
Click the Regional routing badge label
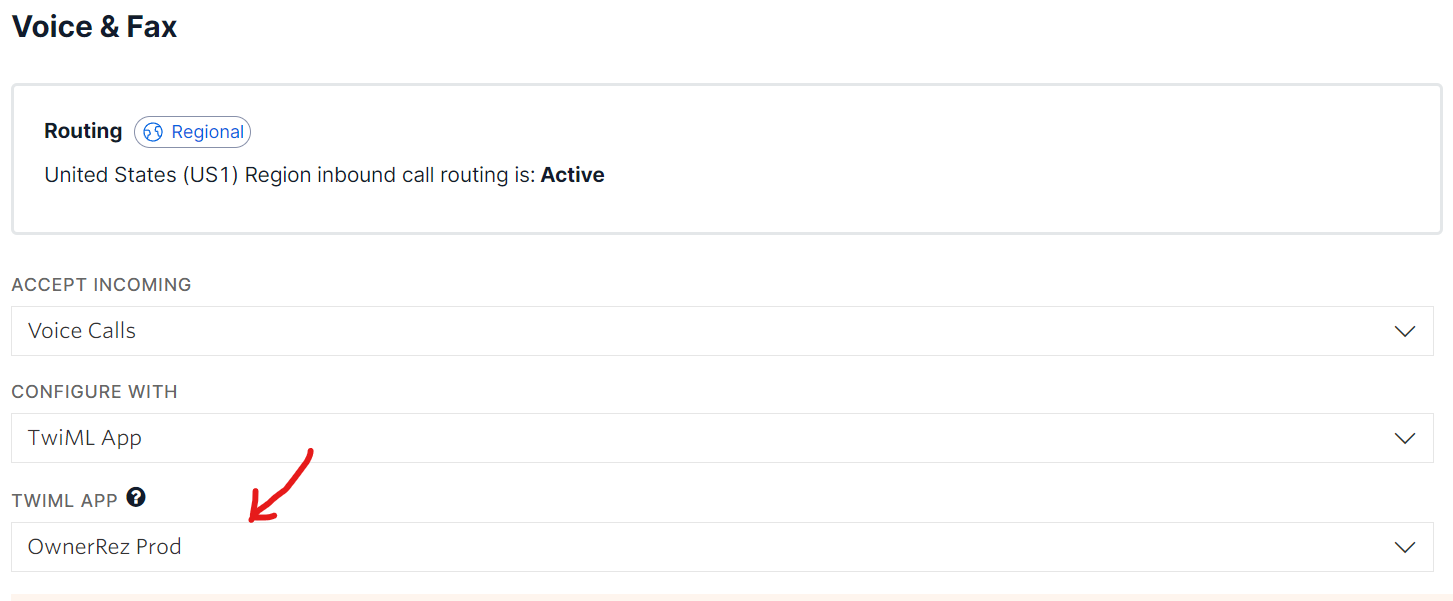[207, 132]
